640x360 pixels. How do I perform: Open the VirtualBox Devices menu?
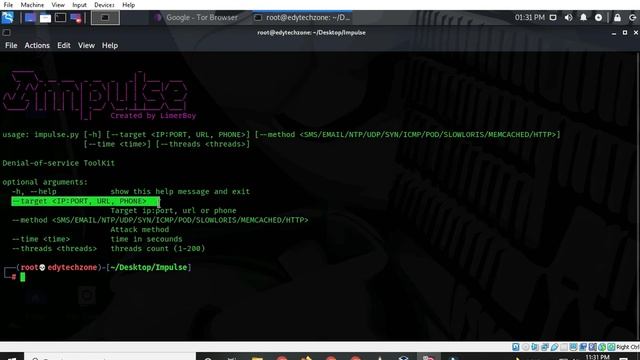pos(104,5)
